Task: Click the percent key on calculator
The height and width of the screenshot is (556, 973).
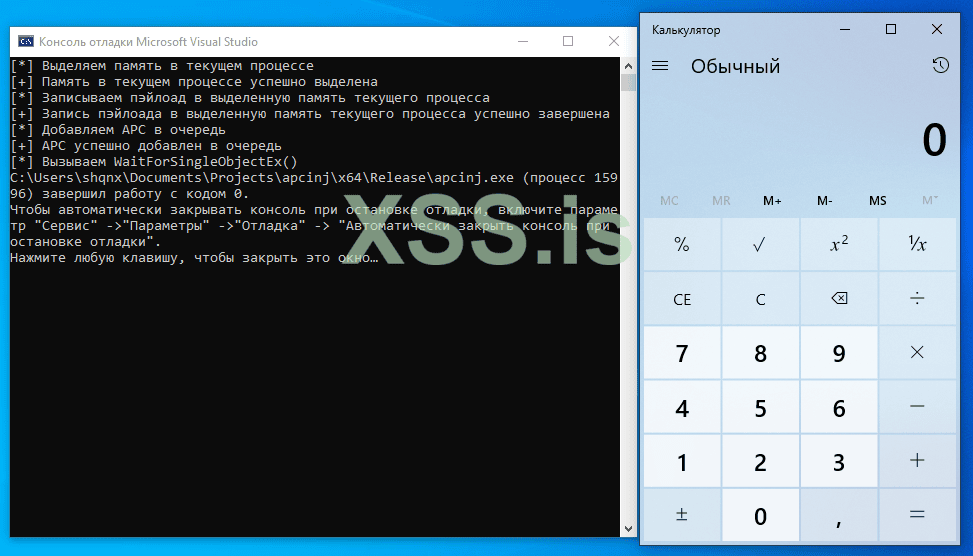Action: [x=682, y=244]
